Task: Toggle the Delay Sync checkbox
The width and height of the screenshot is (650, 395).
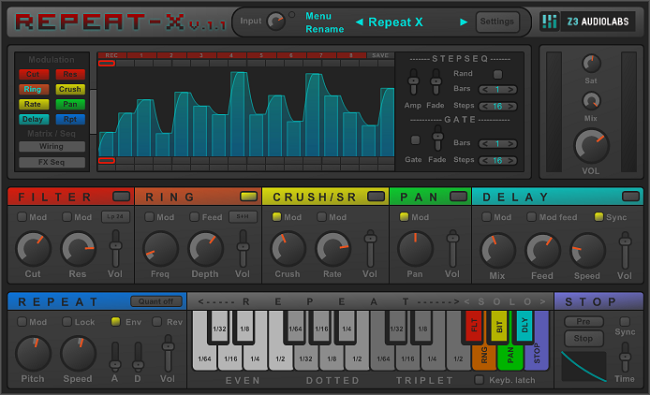Action: click(x=599, y=217)
